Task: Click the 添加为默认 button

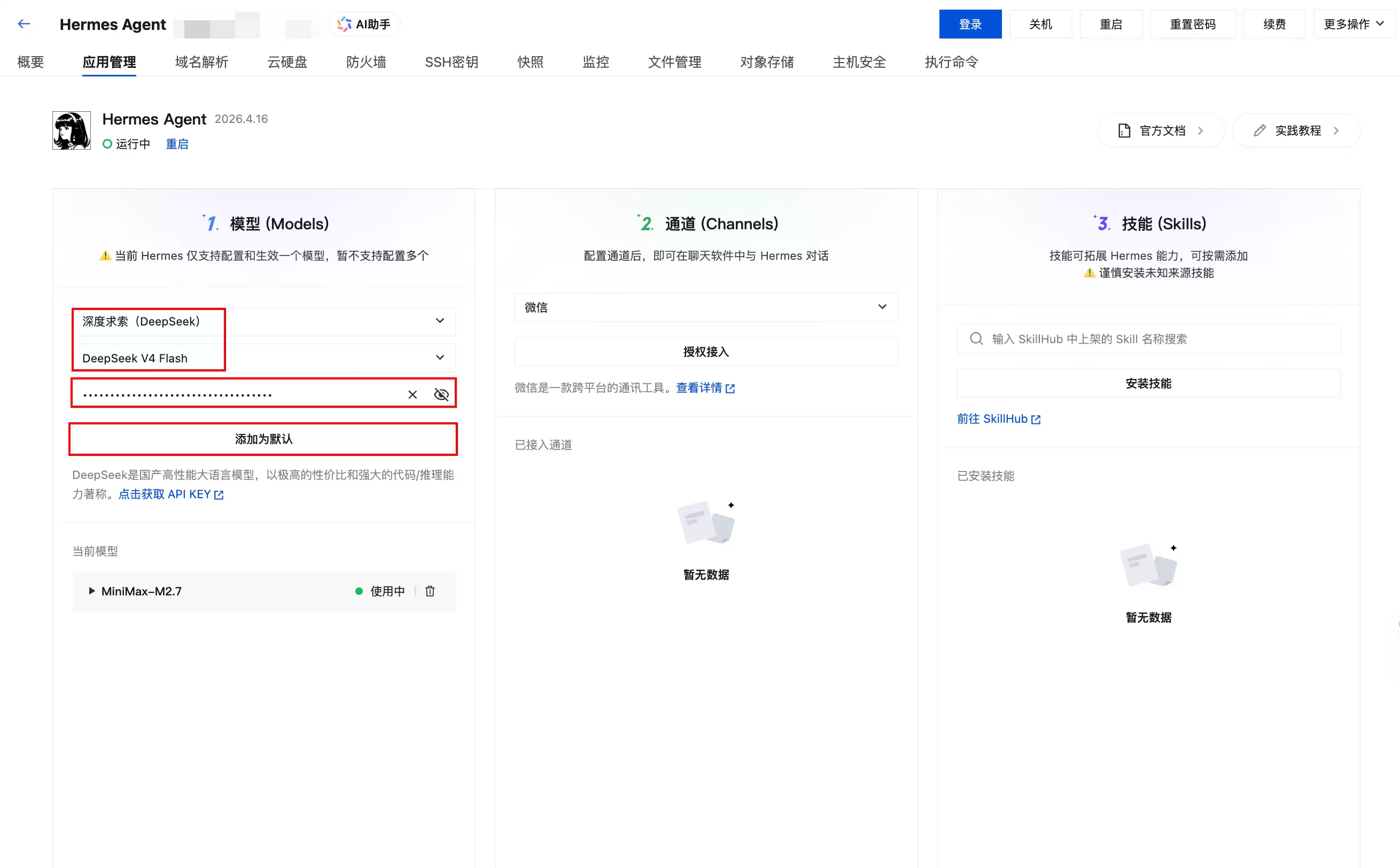Action: click(x=263, y=439)
